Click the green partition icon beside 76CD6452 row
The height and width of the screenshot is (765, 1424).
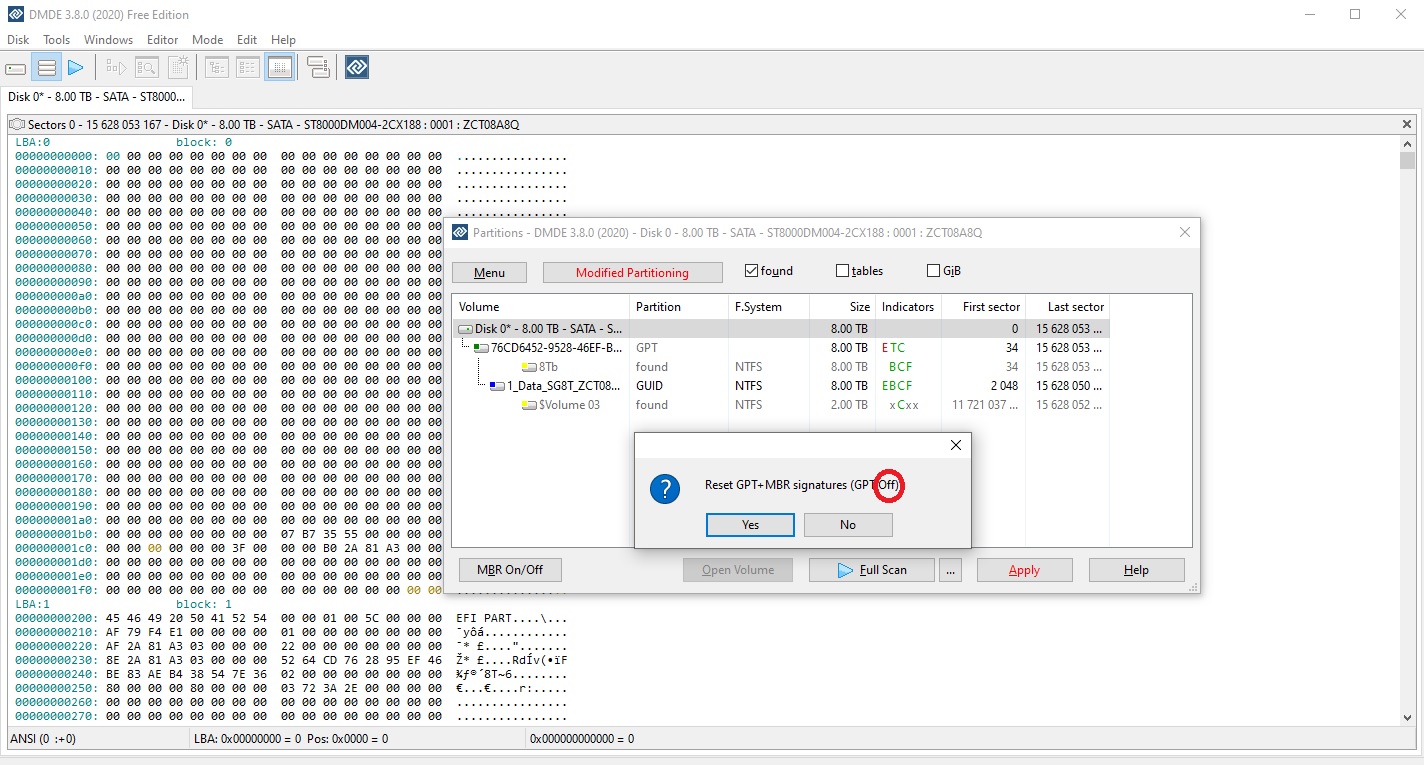(482, 348)
